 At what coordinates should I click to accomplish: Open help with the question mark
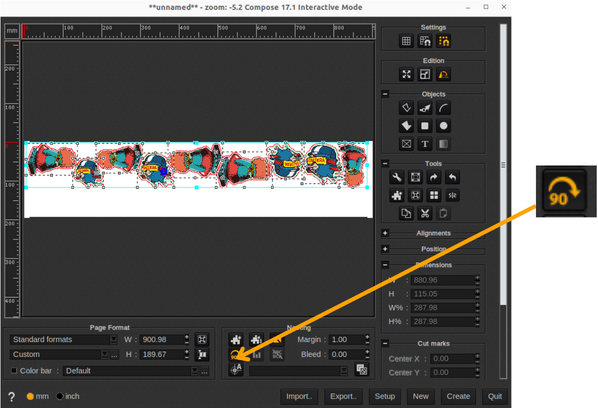[12, 397]
